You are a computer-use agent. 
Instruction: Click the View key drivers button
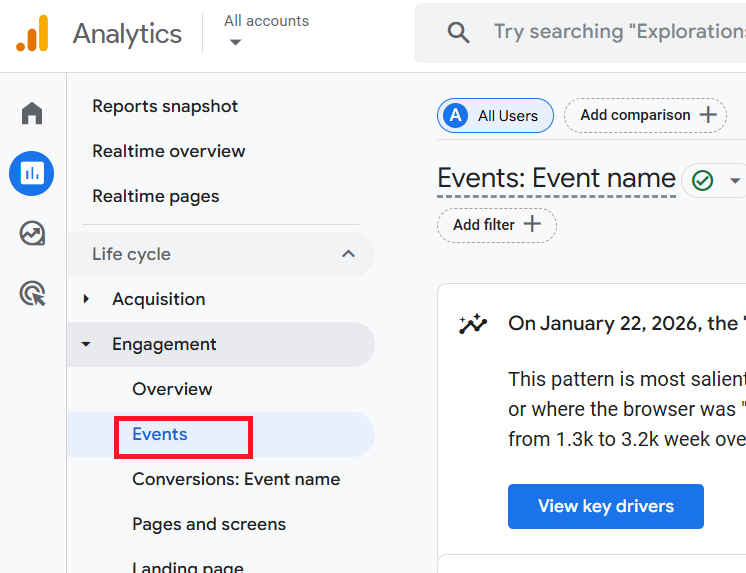[x=605, y=506]
